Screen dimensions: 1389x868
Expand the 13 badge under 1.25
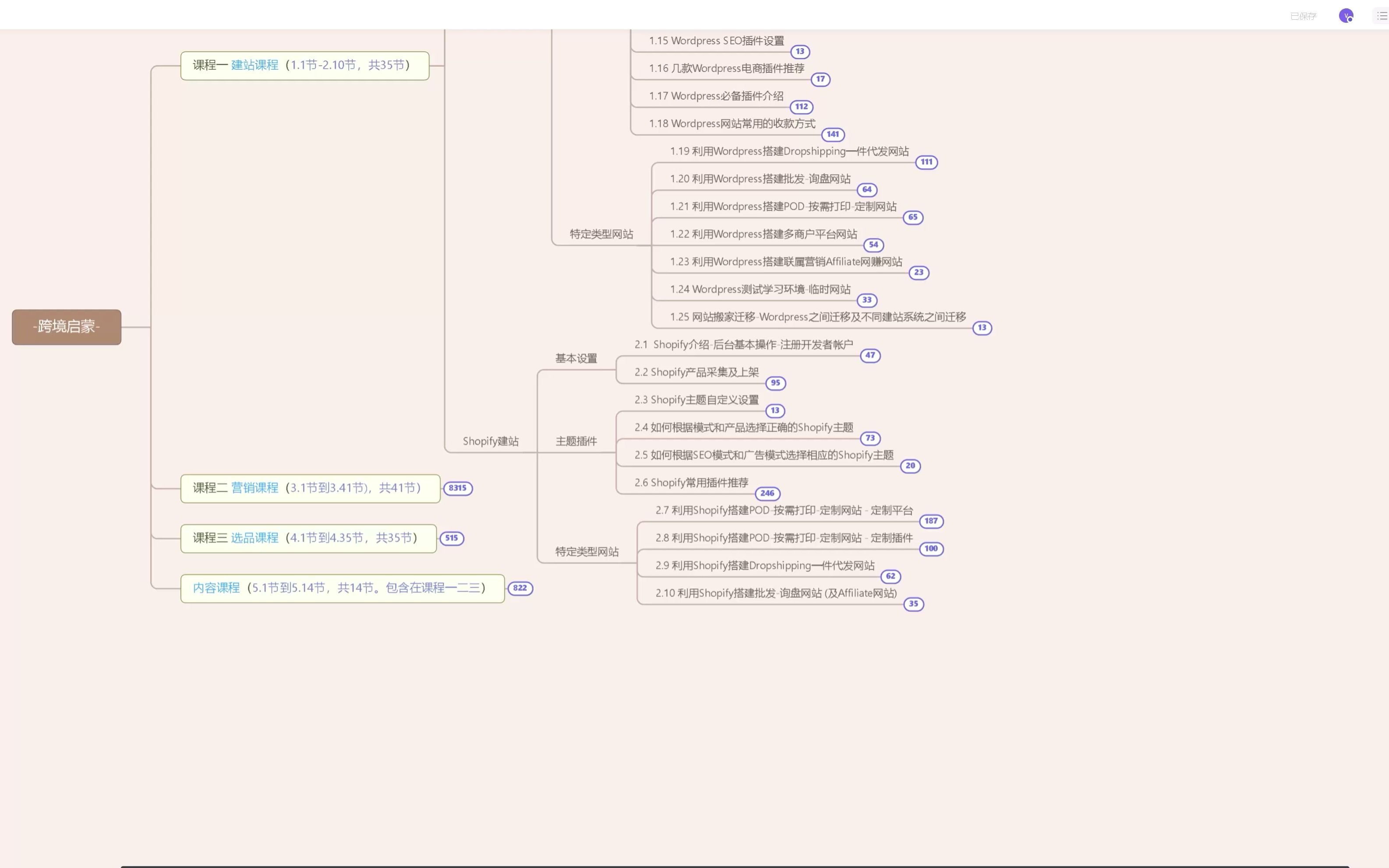[x=983, y=327]
